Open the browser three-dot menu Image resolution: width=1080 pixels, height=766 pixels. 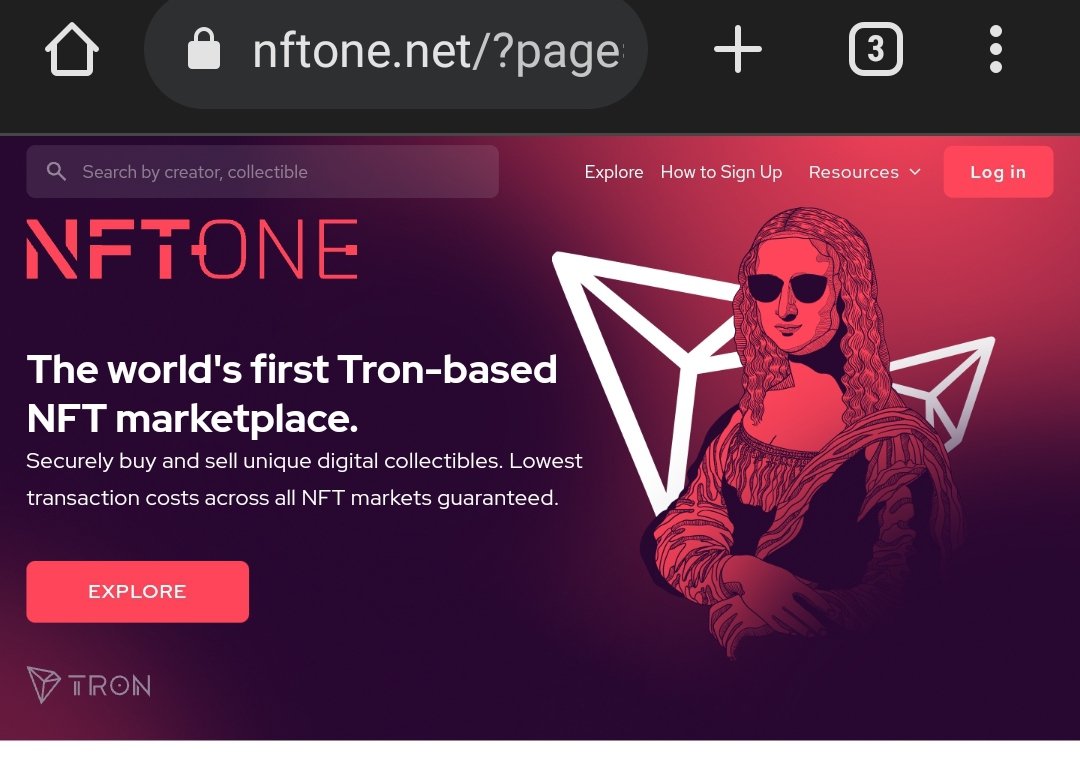point(995,49)
